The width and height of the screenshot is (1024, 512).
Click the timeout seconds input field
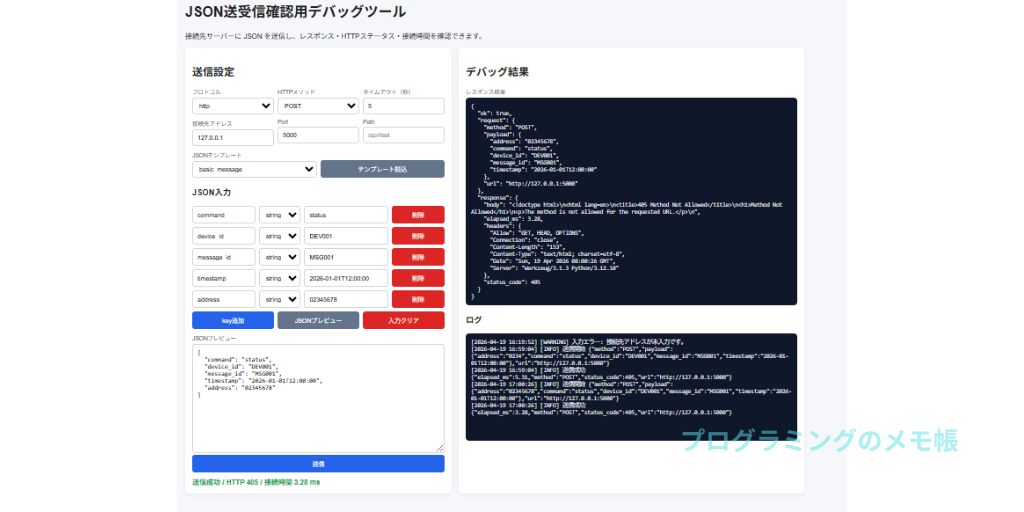(x=403, y=106)
